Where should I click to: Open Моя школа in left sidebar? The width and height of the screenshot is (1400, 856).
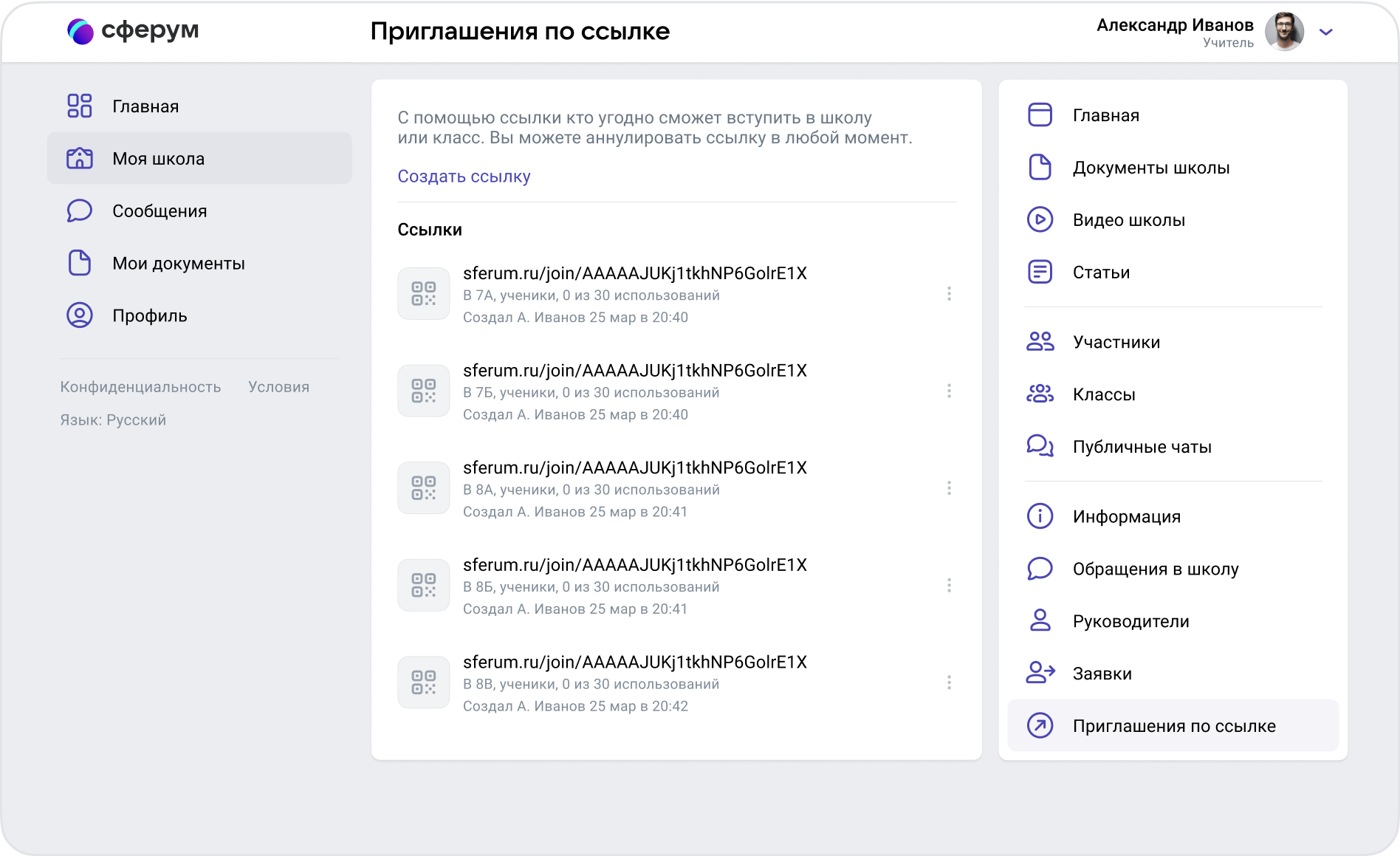pyautogui.click(x=199, y=158)
